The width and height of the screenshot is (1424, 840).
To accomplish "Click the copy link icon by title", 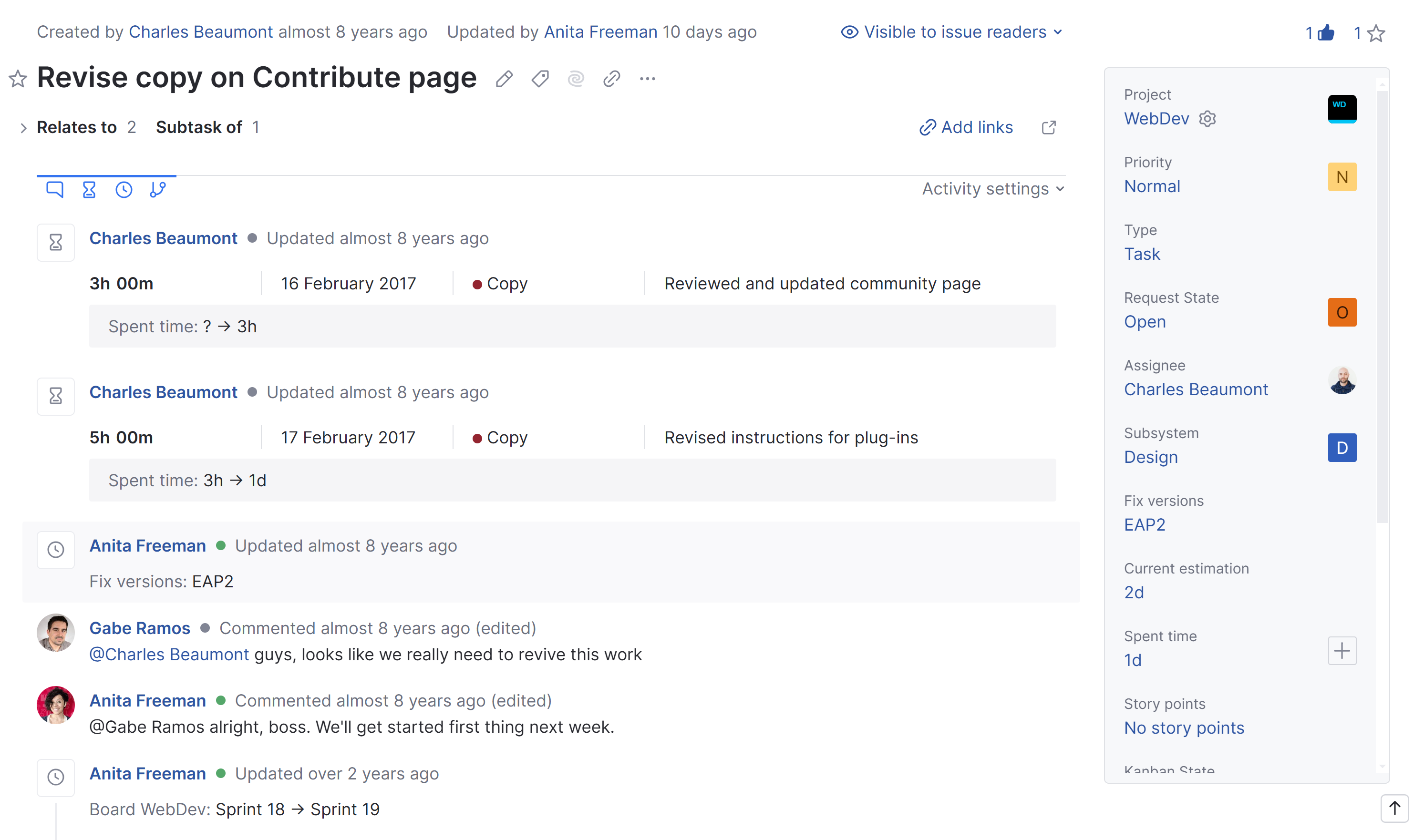I will 611,79.
